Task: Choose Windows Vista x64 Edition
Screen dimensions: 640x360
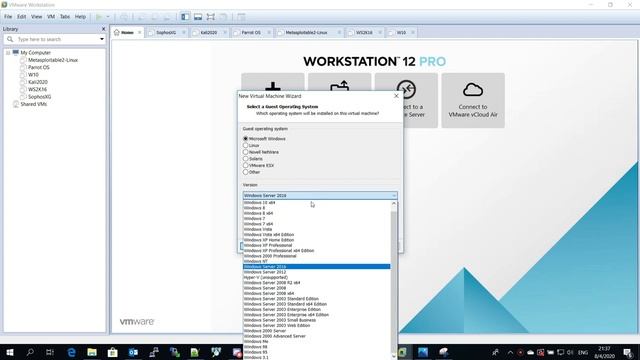Action: click(x=317, y=235)
